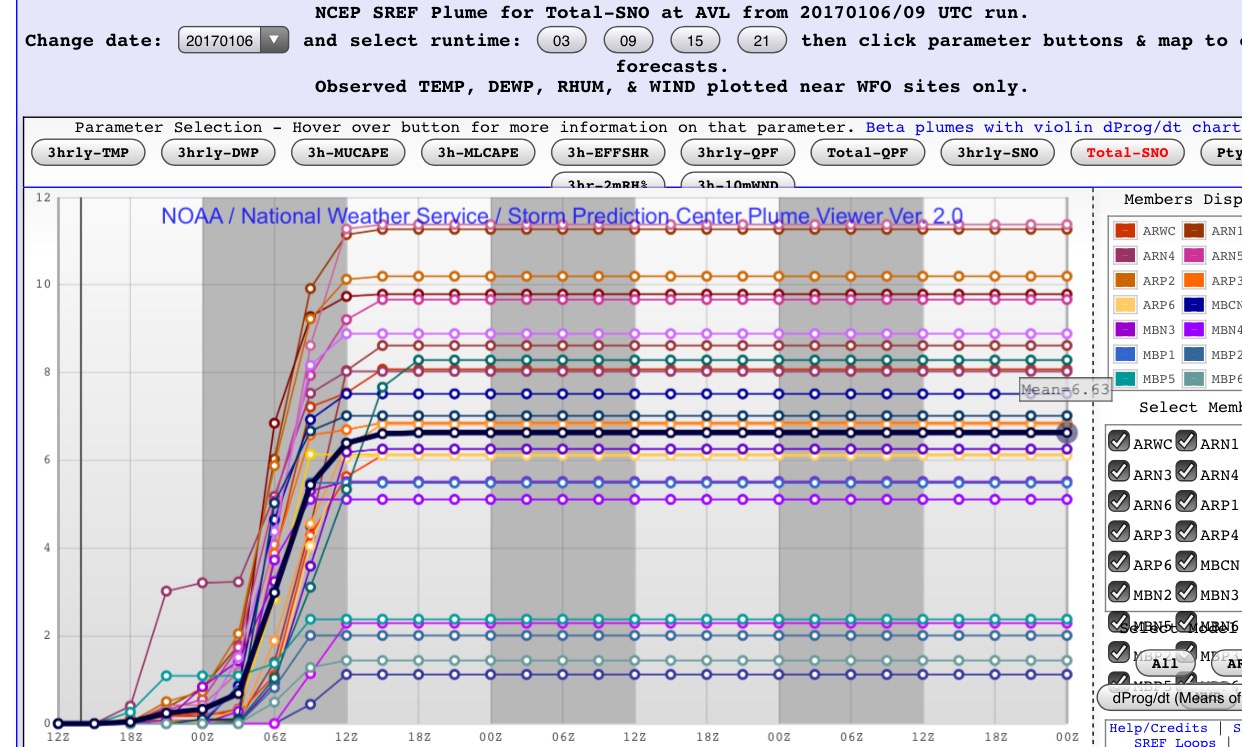Viewport: 1242px width, 747px height.
Task: Open Beta plumes with violin dProg/dt link
Action: [x=1053, y=127]
